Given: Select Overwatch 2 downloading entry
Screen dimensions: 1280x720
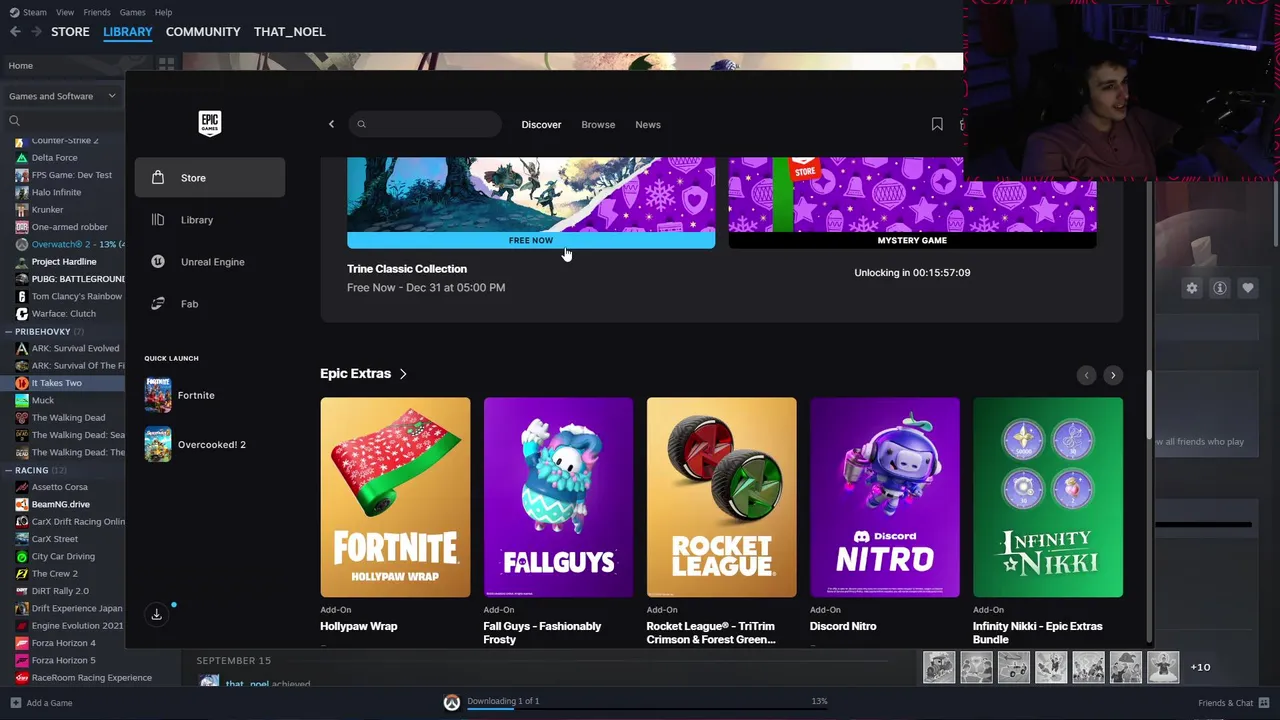Looking at the screenshot, I should click(x=70, y=244).
